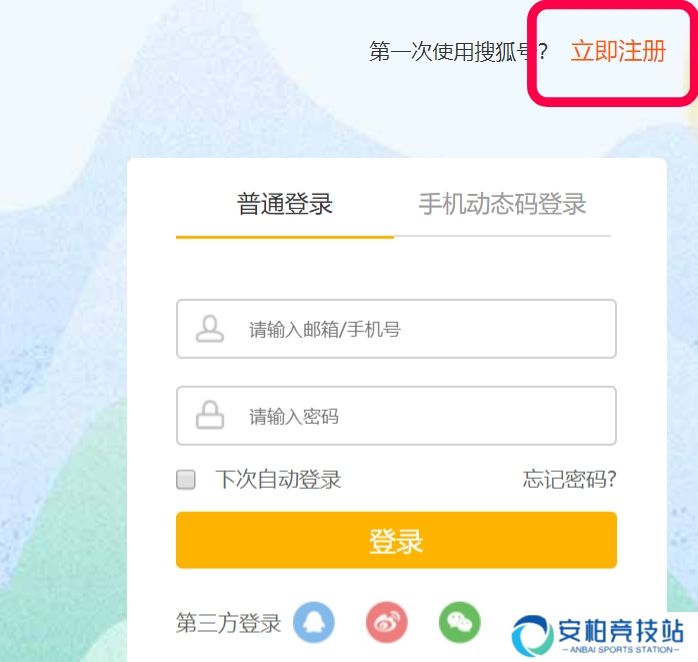Click the user silhouette icon in the account field
Image resolution: width=698 pixels, height=662 pixels.
(x=210, y=329)
